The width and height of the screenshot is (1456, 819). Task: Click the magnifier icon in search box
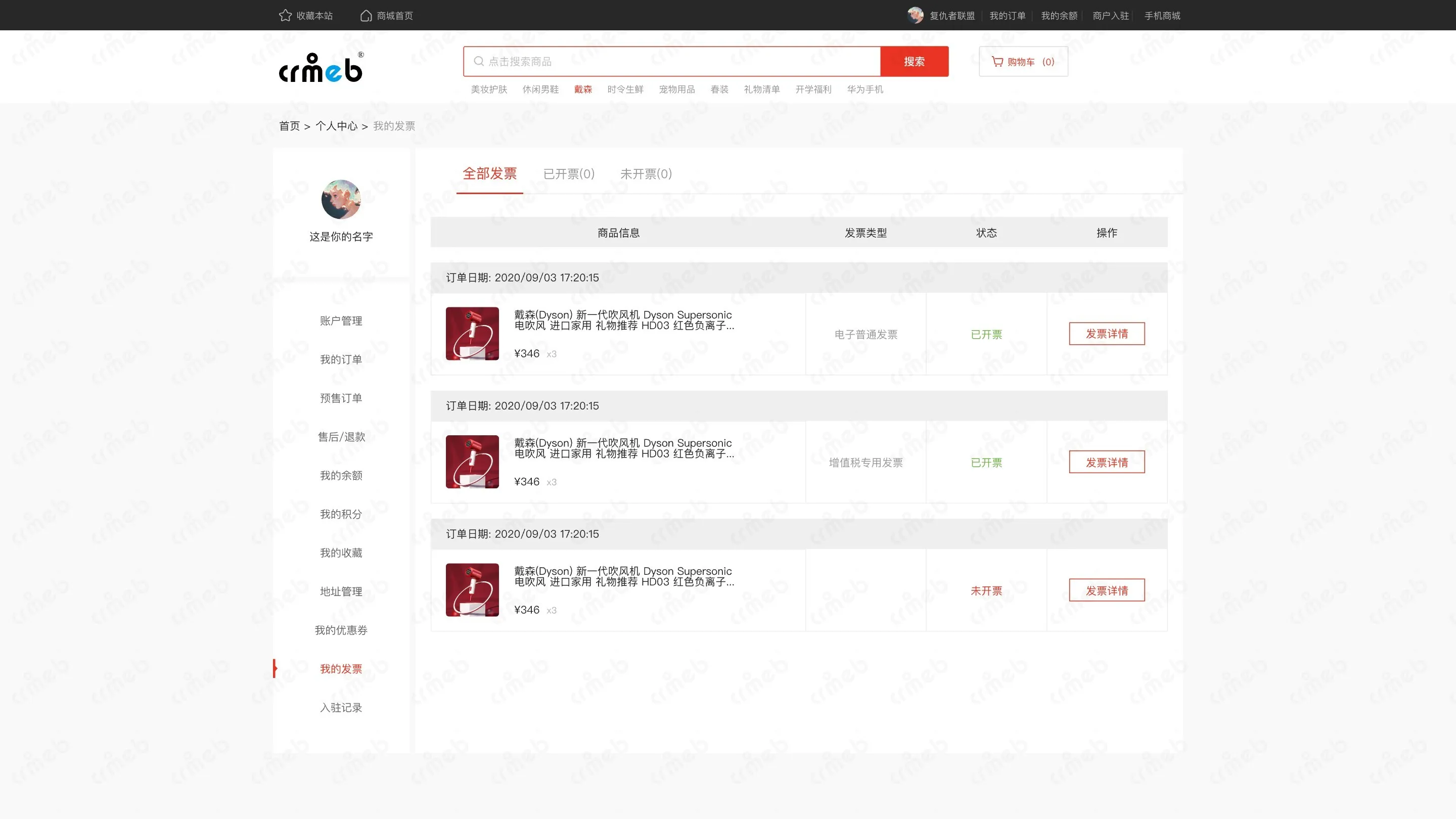pyautogui.click(x=479, y=61)
